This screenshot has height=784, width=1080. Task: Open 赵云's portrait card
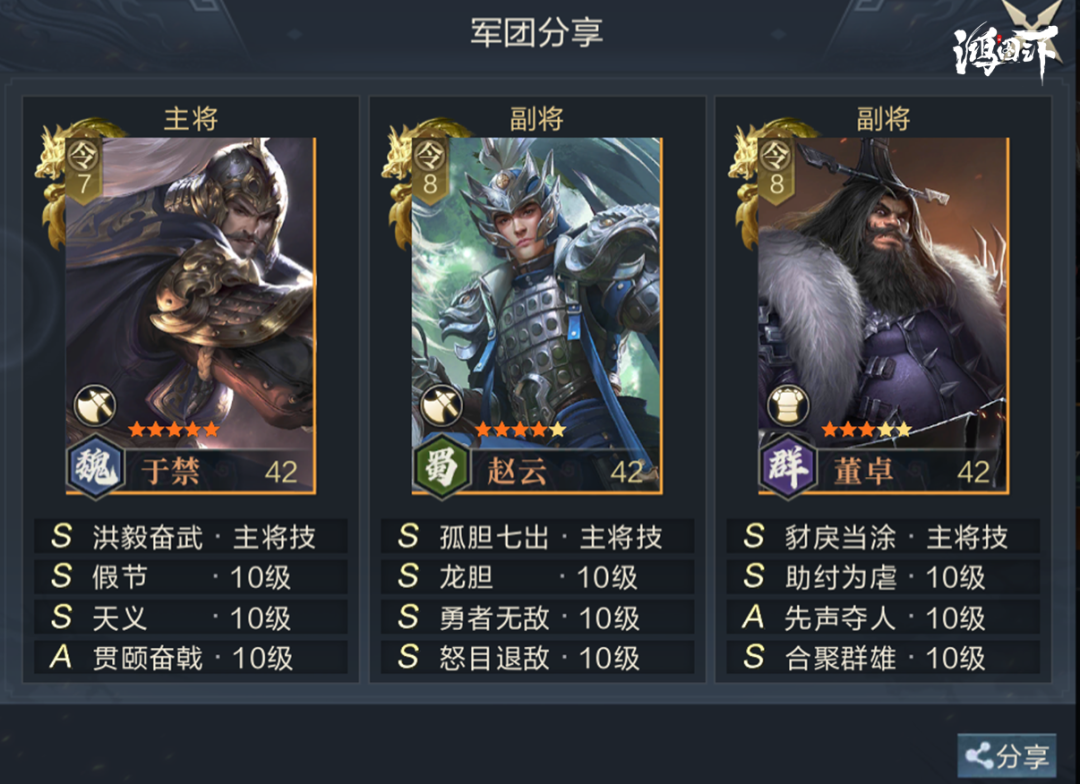click(x=537, y=316)
